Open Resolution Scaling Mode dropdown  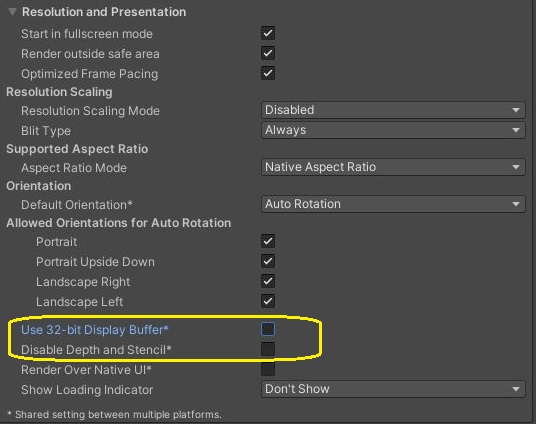393,110
